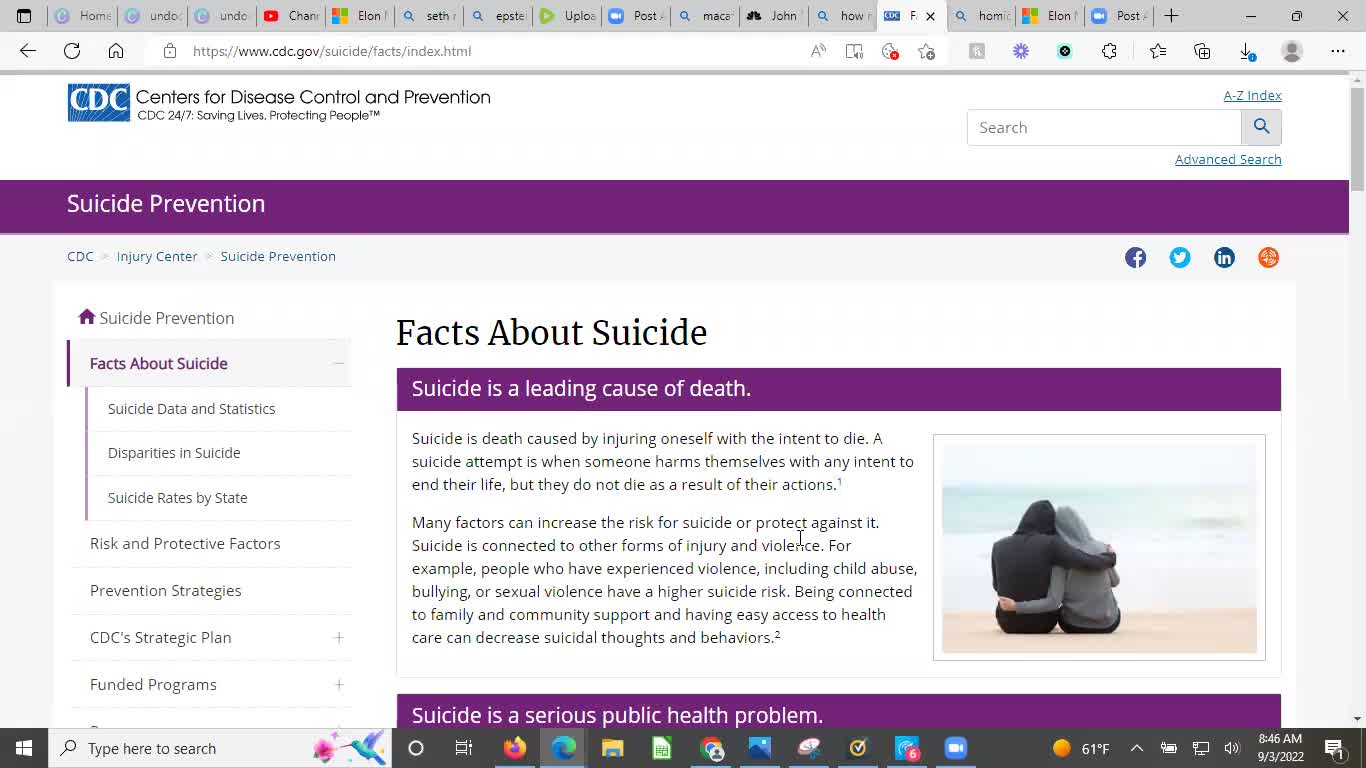
Task: Open Disparities in Suicide page
Action: (x=174, y=453)
